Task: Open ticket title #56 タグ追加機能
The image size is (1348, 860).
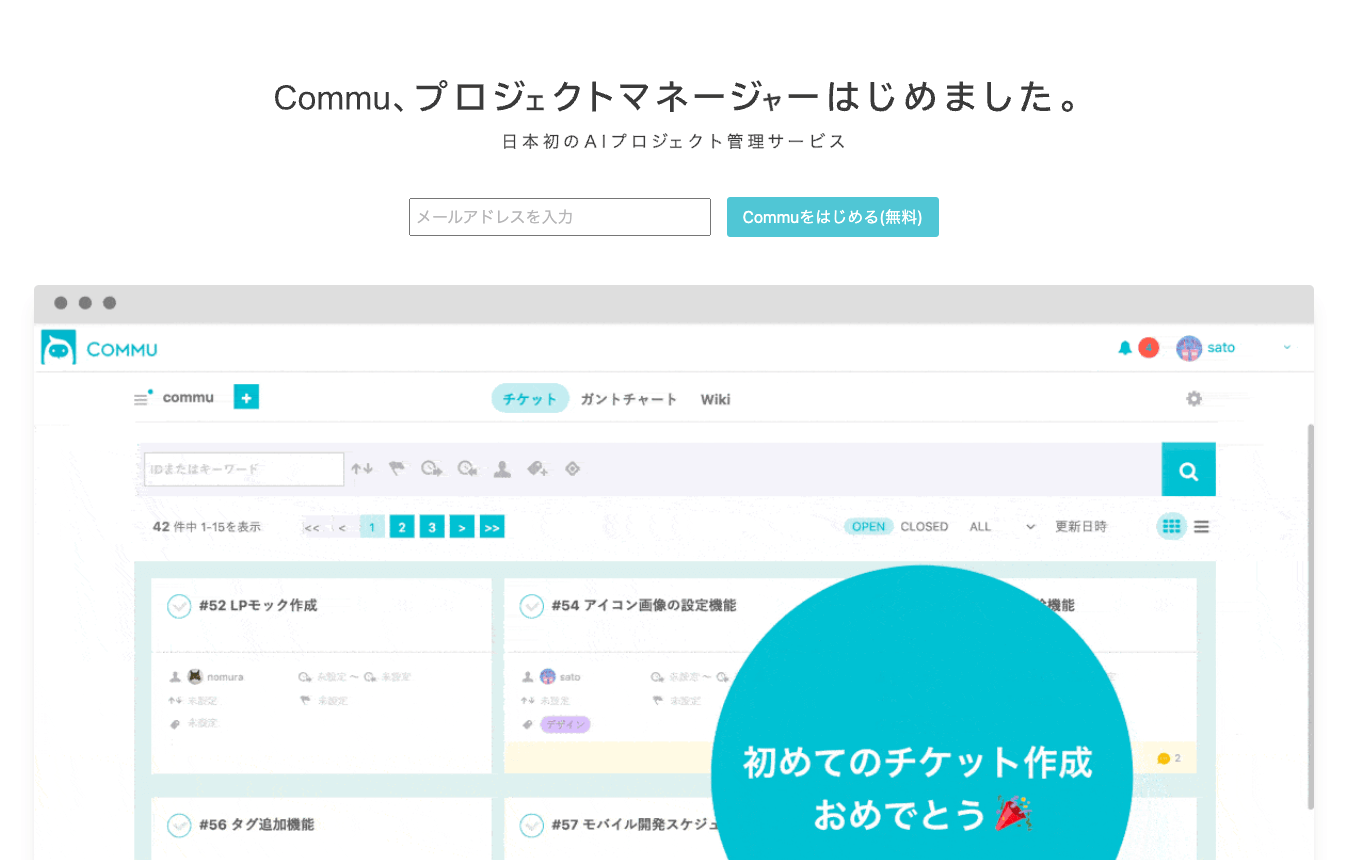Action: (x=257, y=824)
